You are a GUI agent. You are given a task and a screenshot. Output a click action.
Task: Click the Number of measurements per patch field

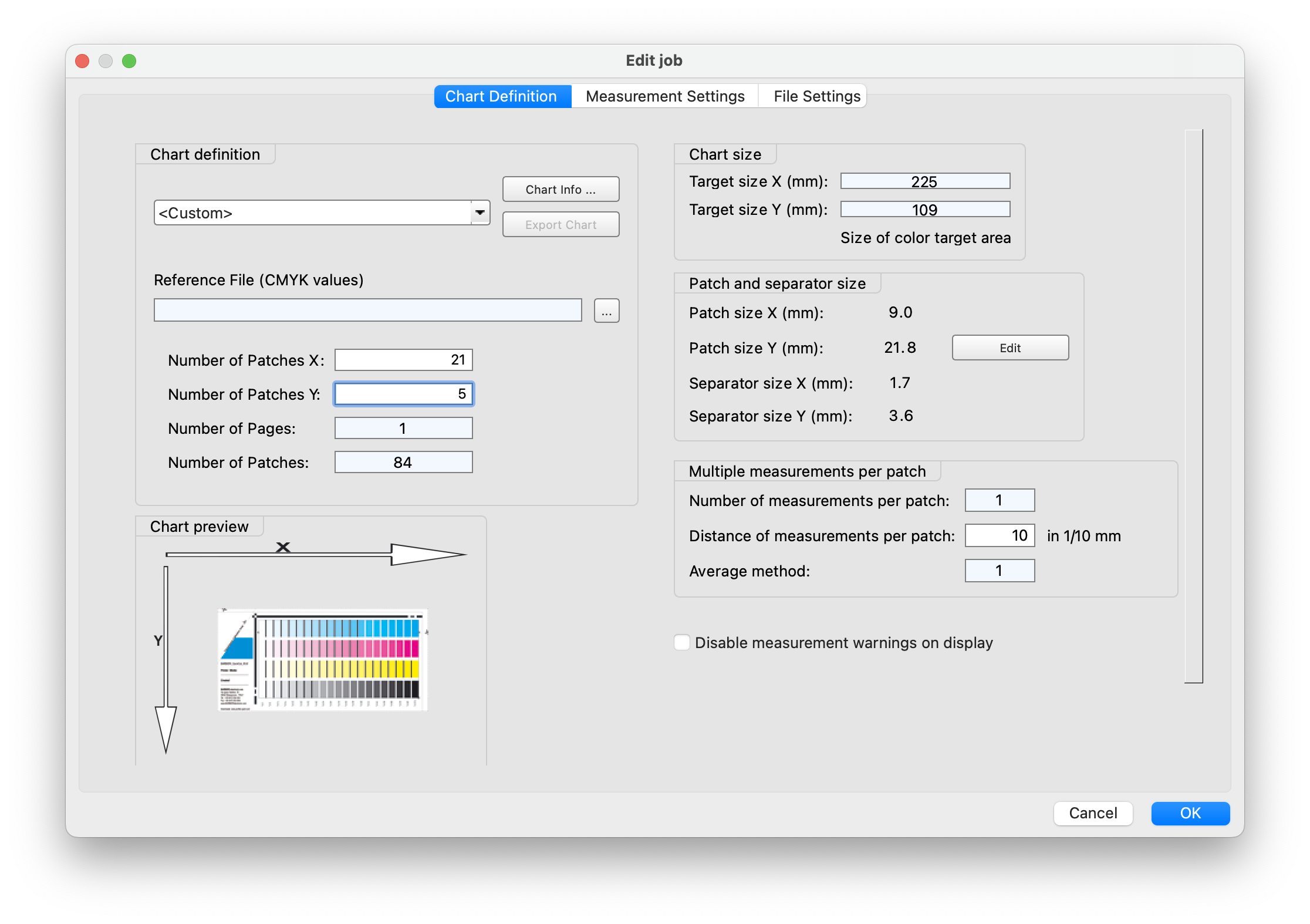coord(999,500)
